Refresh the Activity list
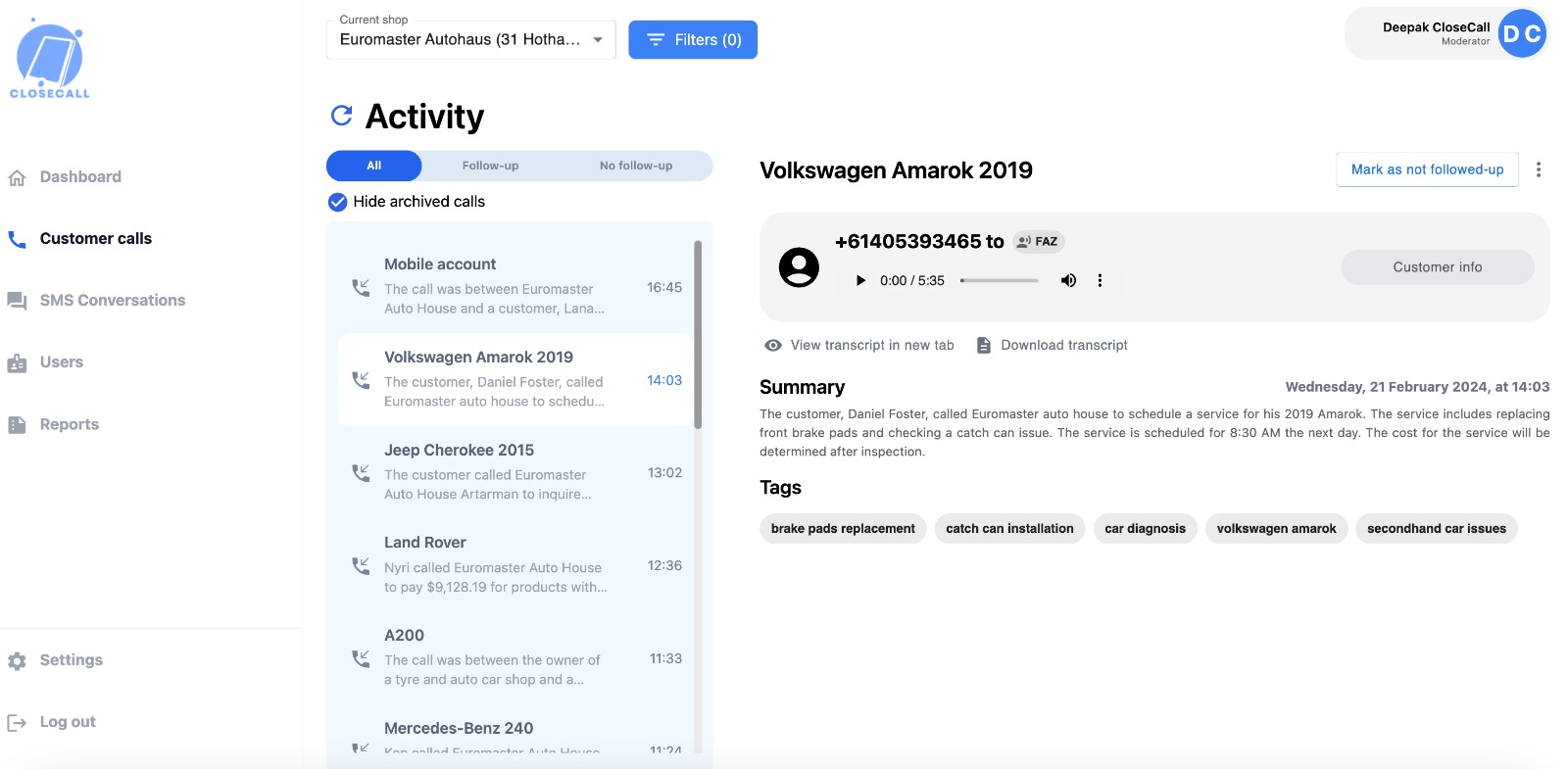The height and width of the screenshot is (769, 1568). pyautogui.click(x=342, y=116)
